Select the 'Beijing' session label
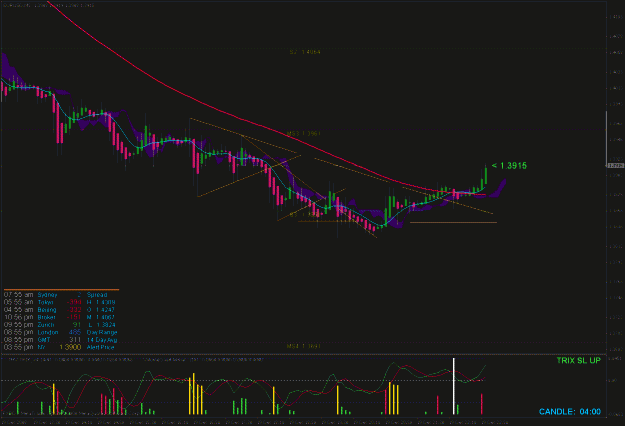The width and height of the screenshot is (625, 426). coord(47,310)
